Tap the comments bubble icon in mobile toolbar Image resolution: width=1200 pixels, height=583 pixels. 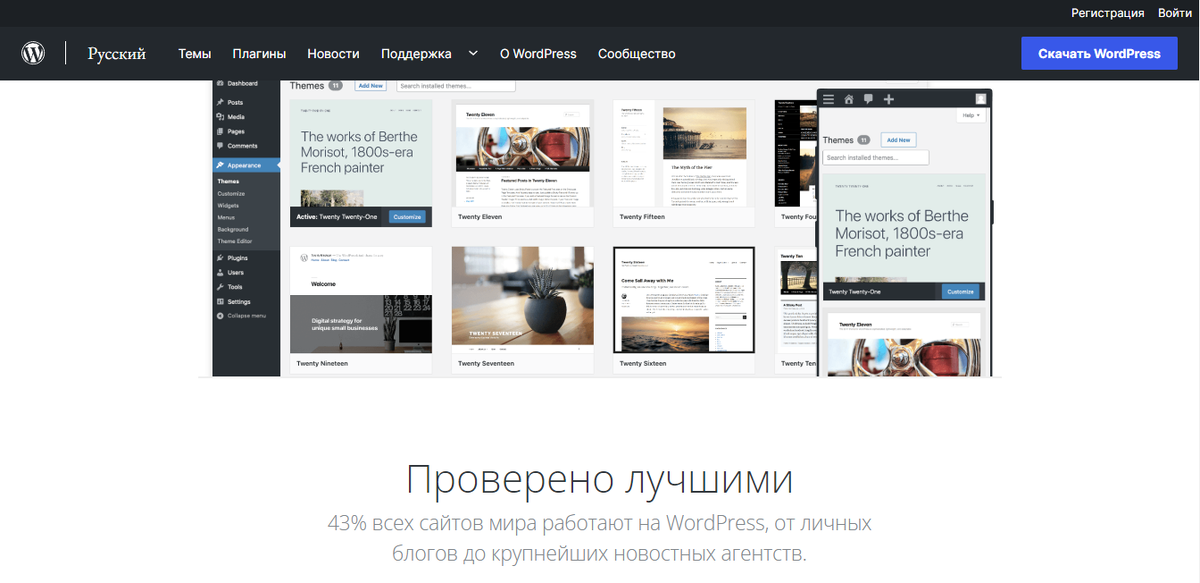click(x=868, y=99)
